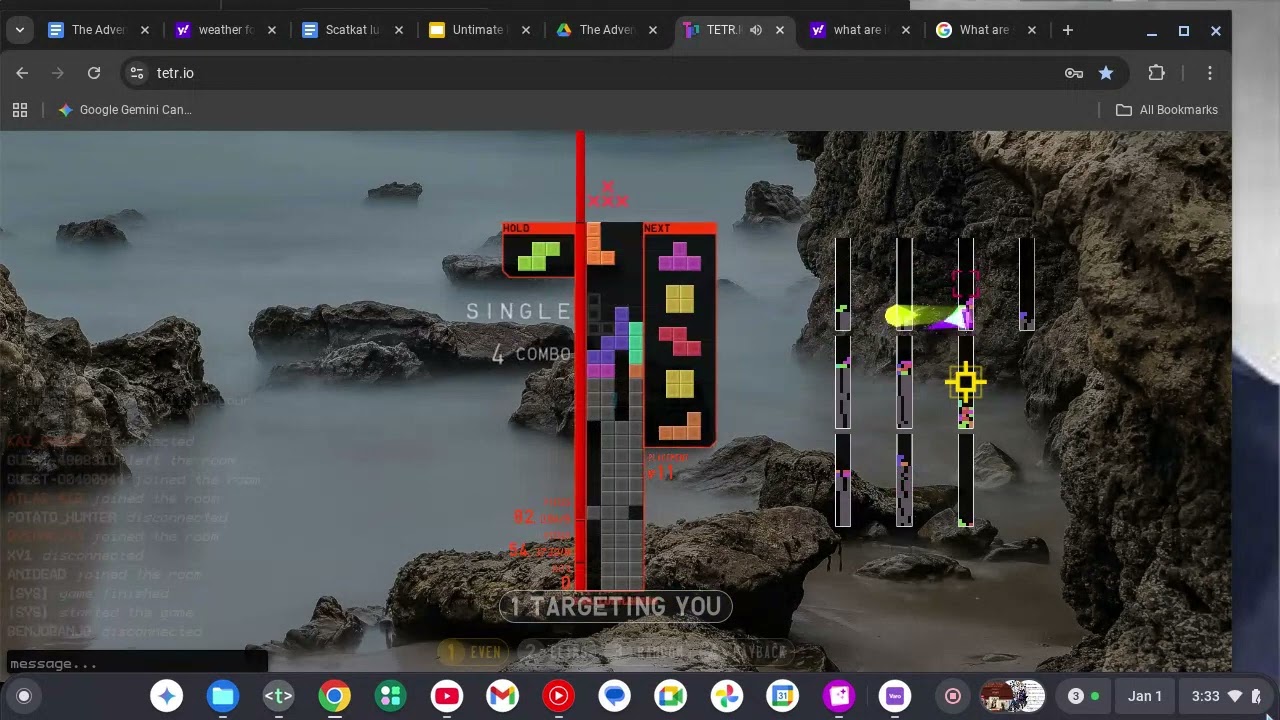The image size is (1280, 720).
Task: Open the Apps grid shortcut
Action: point(20,110)
